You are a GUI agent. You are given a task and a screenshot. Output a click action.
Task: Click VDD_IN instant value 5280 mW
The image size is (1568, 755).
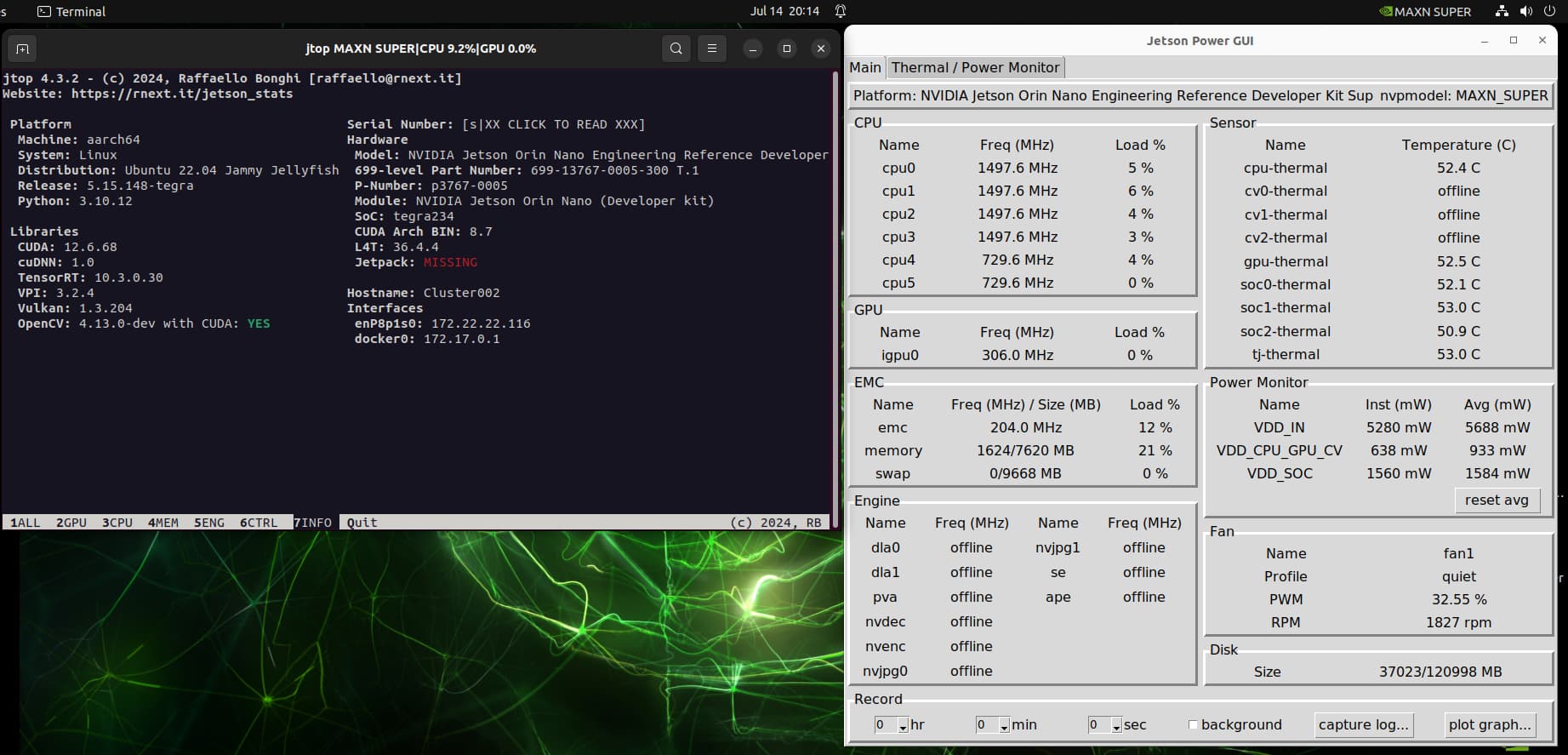pyautogui.click(x=1399, y=427)
